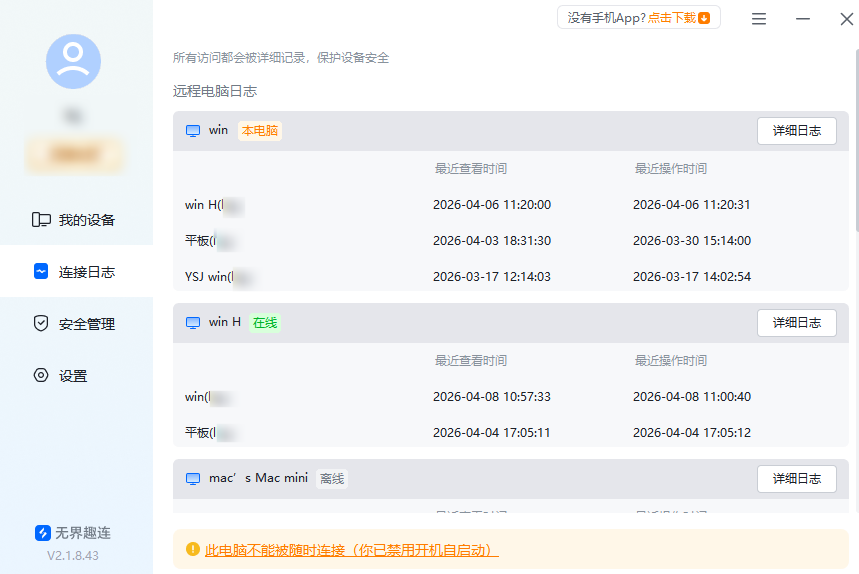Open 详细日志 for the win 本电脑 device
Image resolution: width=859 pixels, height=574 pixels.
[796, 131]
